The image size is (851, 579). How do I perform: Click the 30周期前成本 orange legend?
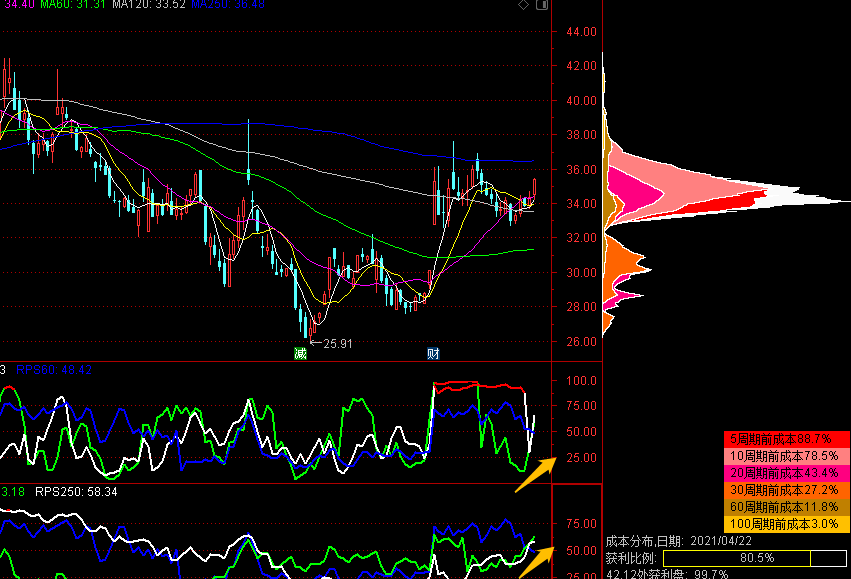tap(786, 490)
